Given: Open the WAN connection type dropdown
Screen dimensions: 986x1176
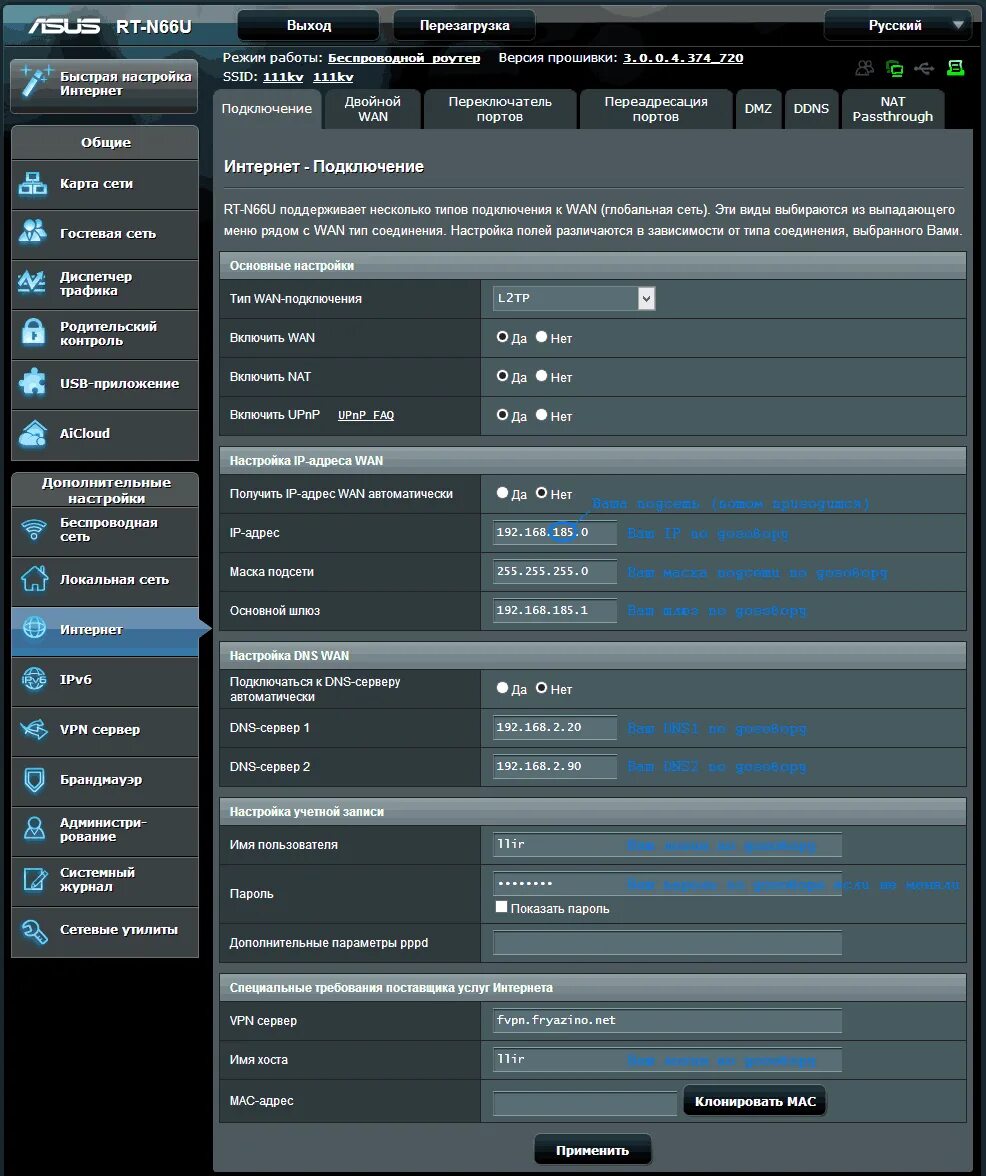Looking at the screenshot, I should pyautogui.click(x=574, y=298).
